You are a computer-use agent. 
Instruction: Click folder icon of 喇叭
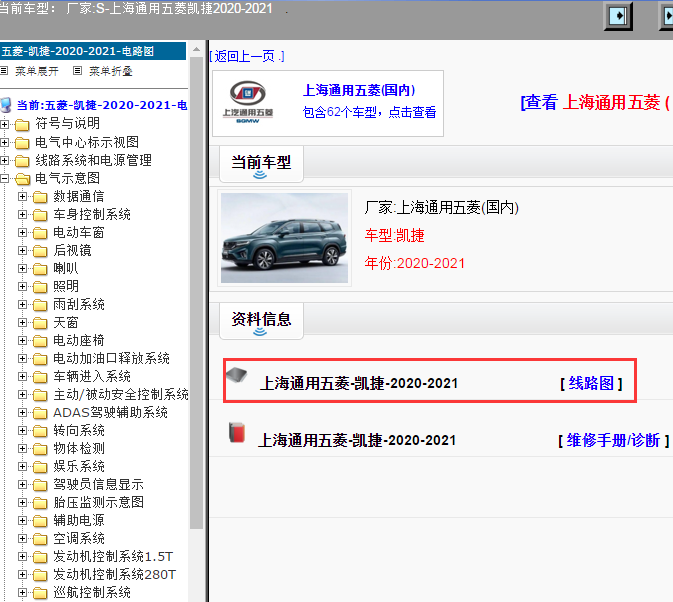40,269
